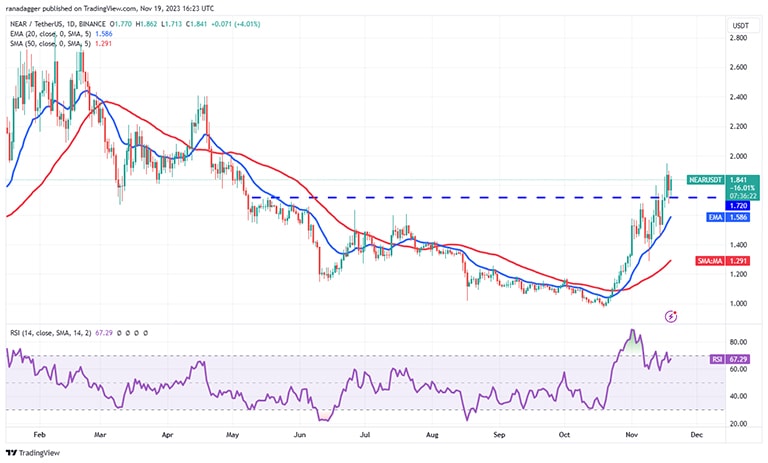Click the ranadagger published header text
Image resolution: width=768 pixels, height=463 pixels.
pyautogui.click(x=111, y=8)
